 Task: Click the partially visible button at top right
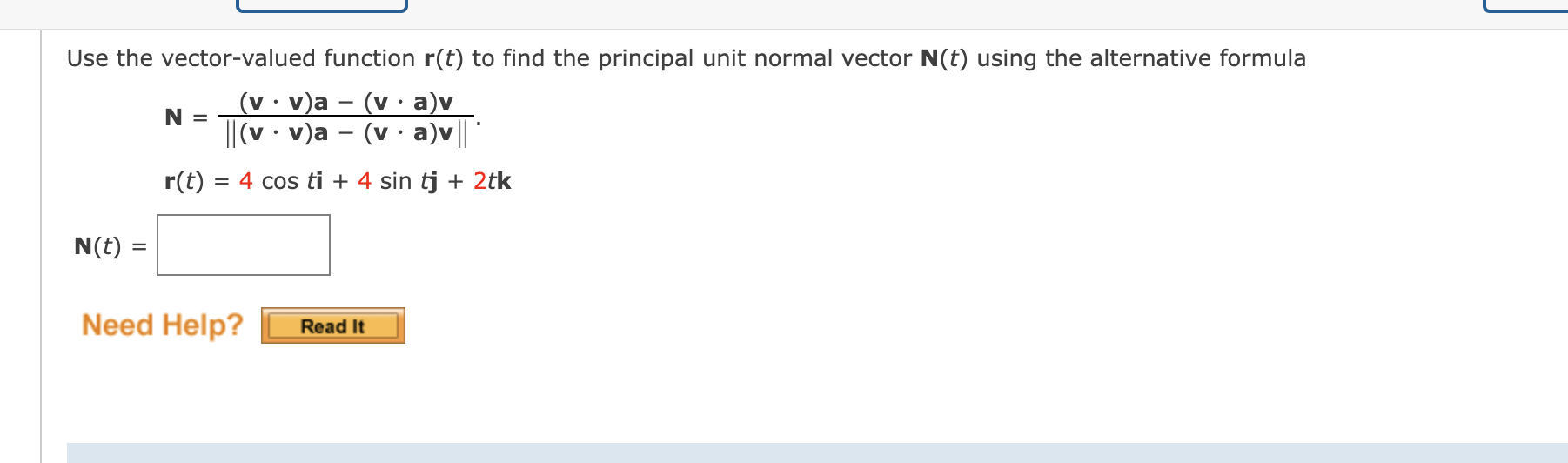click(x=1525, y=5)
